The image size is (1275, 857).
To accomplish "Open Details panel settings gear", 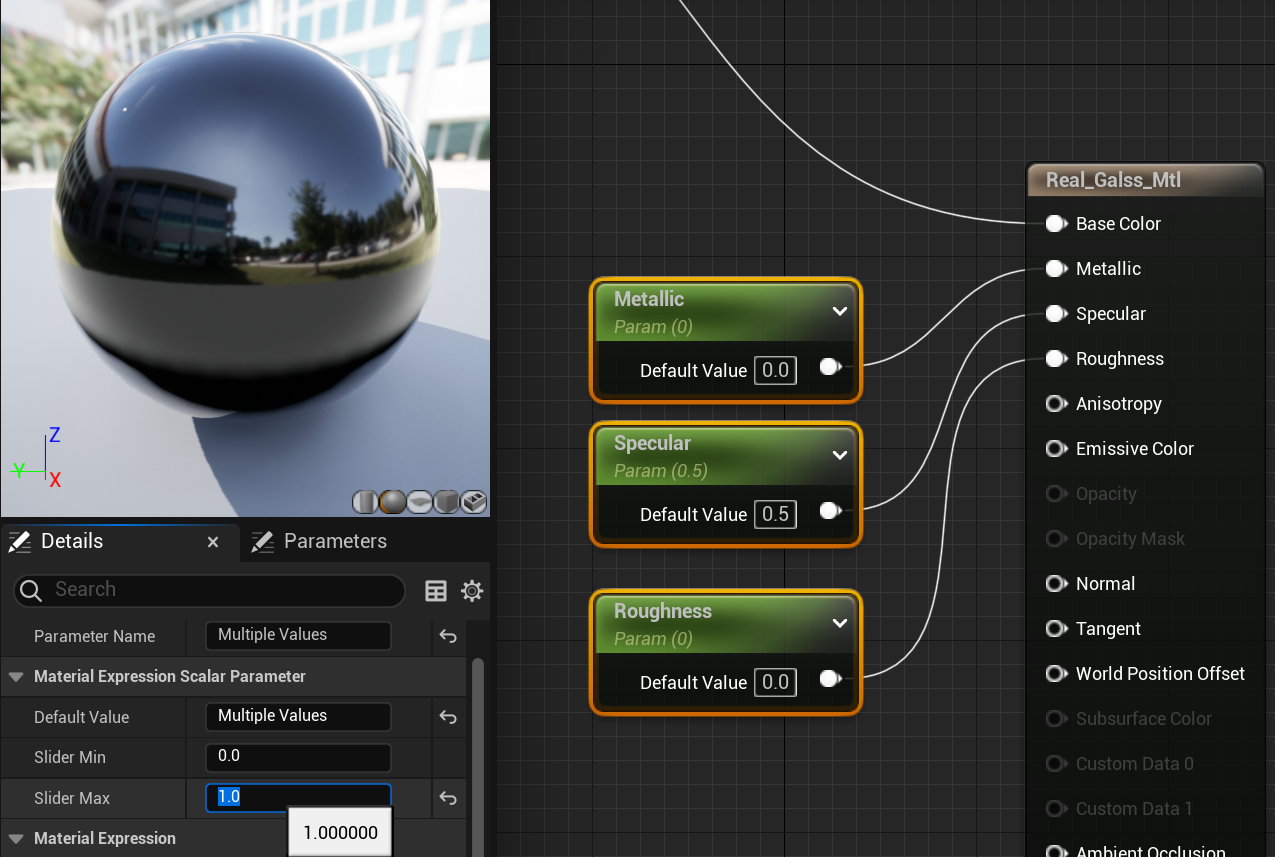I will (x=472, y=591).
